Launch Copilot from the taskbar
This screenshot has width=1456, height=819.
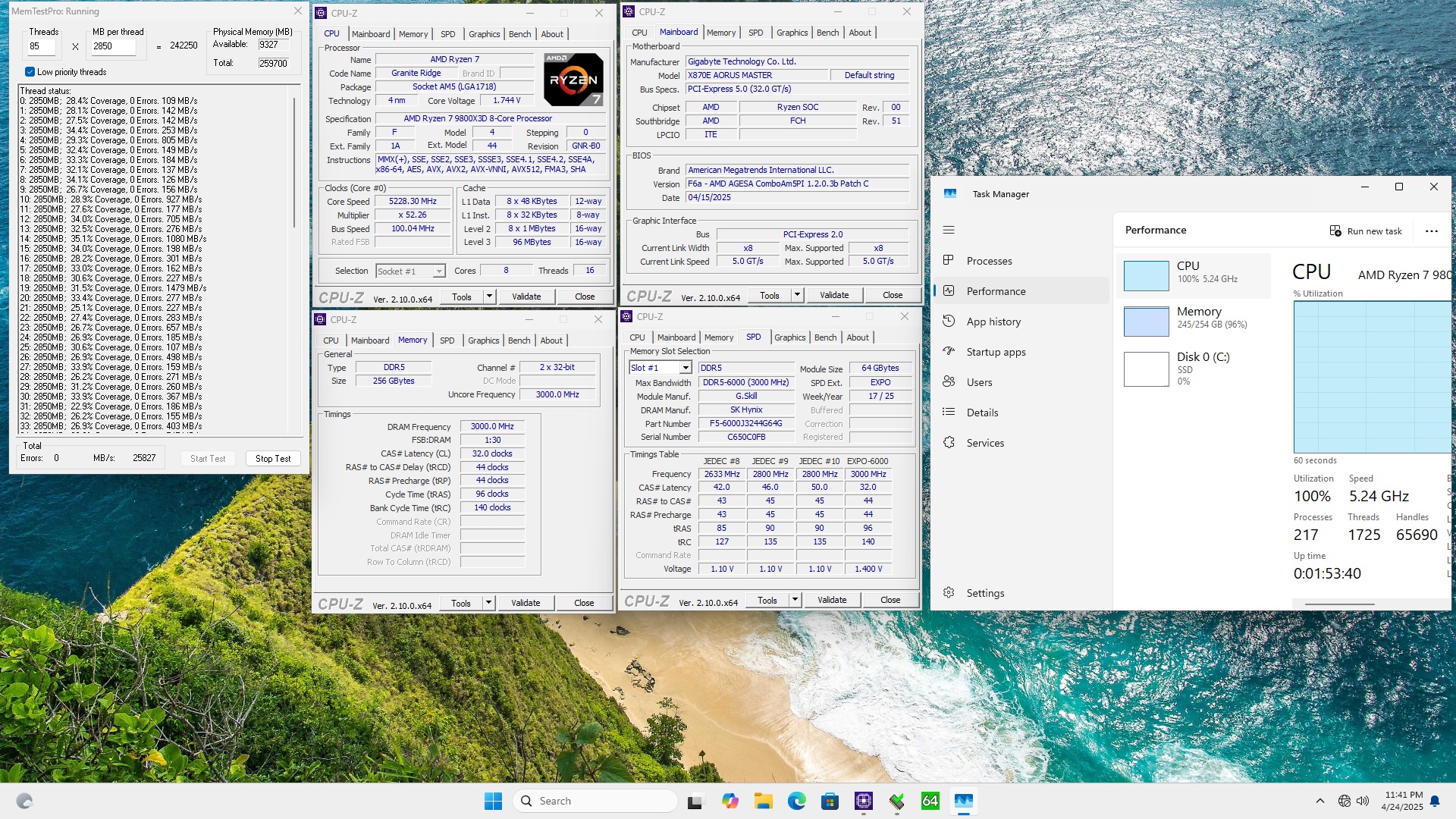(730, 801)
